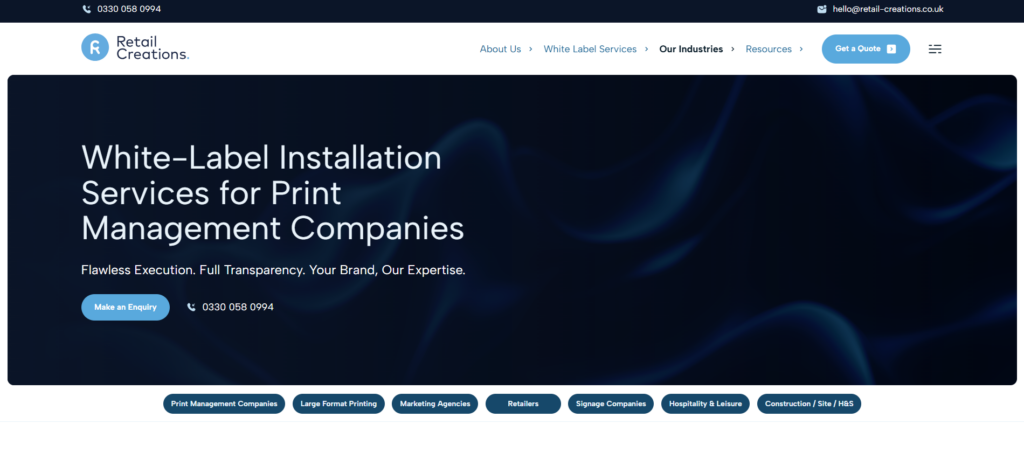Image resolution: width=1024 pixels, height=466 pixels.
Task: Click the arrow icon inside Get a Quote
Action: click(x=891, y=49)
